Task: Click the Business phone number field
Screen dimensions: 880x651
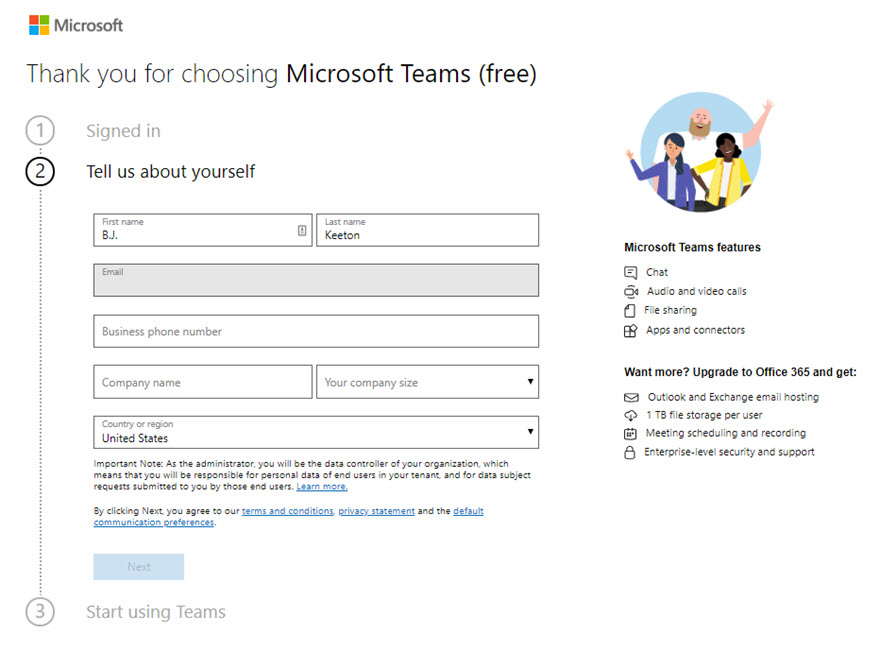Action: pos(315,331)
